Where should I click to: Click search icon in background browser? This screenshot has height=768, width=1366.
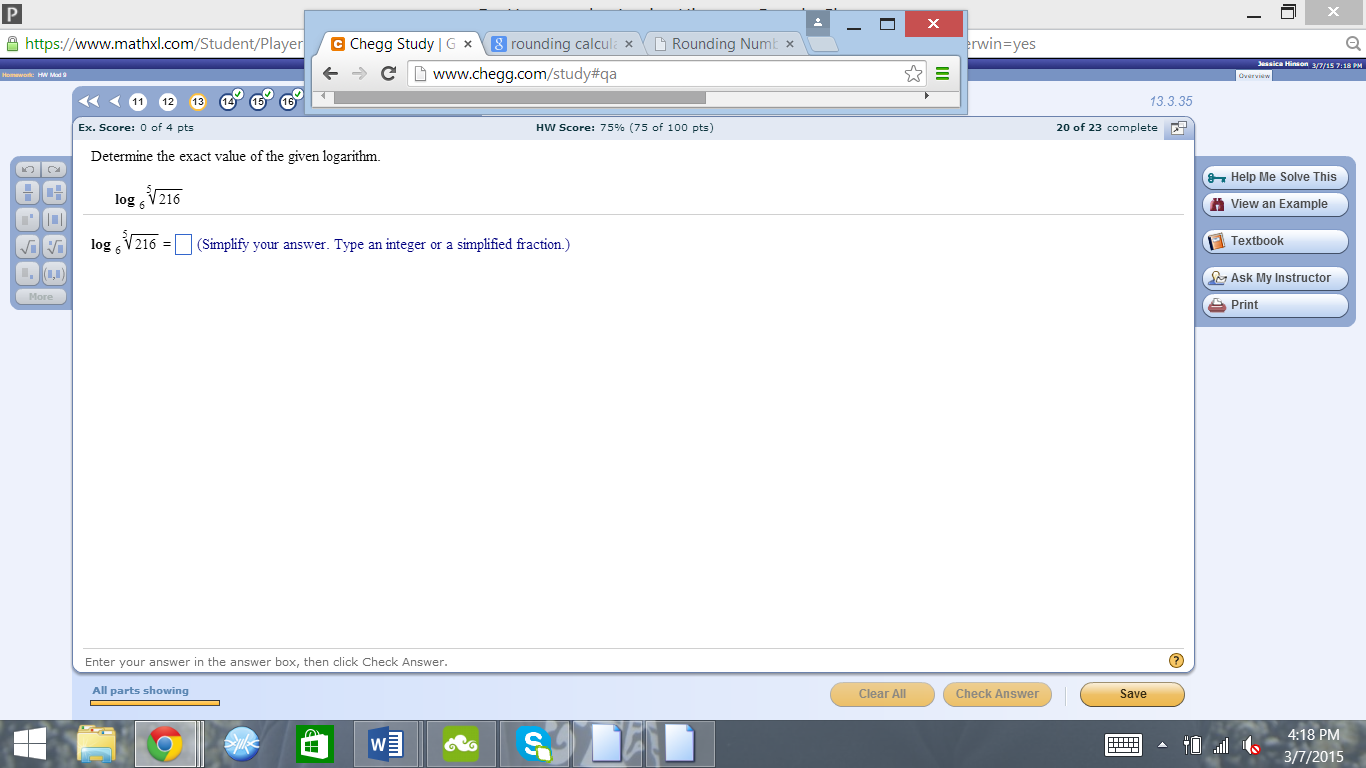(x=1353, y=44)
